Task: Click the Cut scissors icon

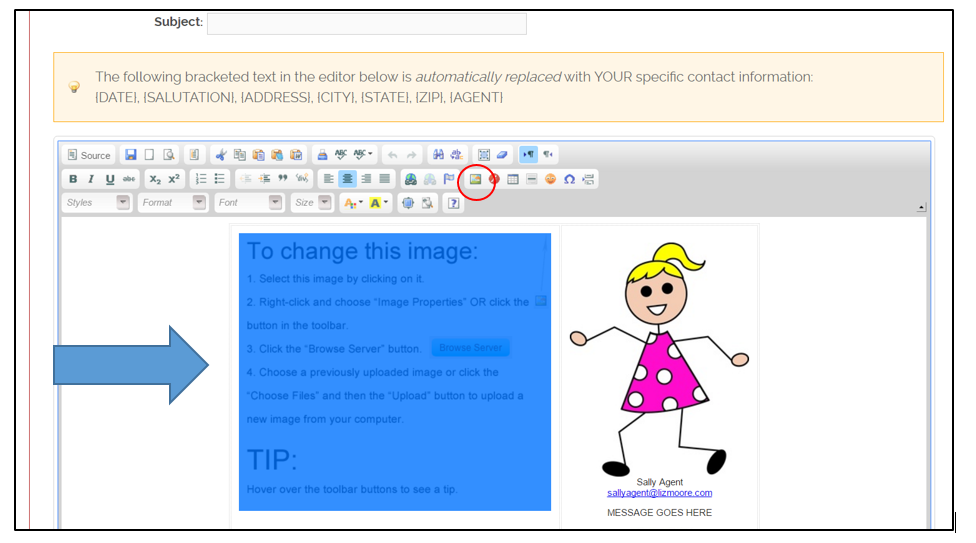Action: click(220, 155)
